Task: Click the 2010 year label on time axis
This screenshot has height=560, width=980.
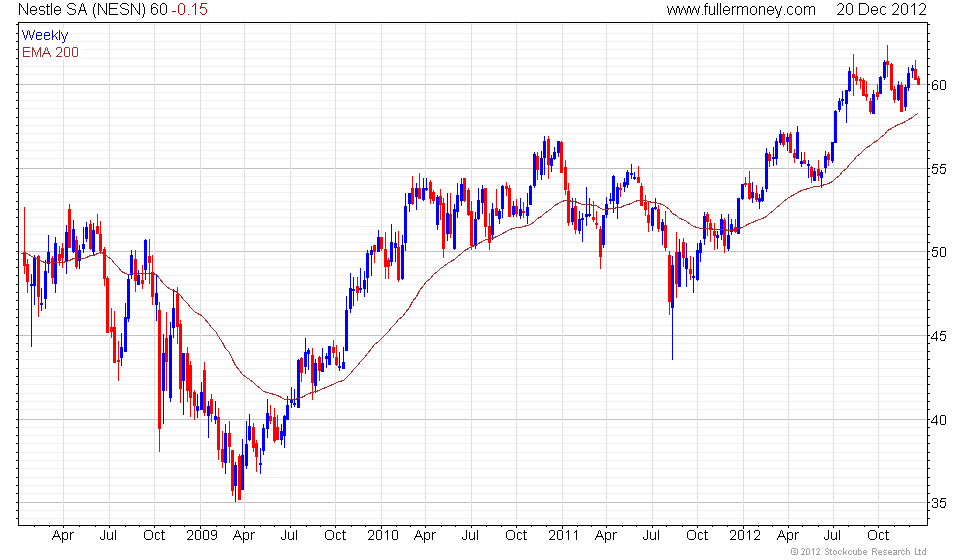Action: tap(382, 536)
